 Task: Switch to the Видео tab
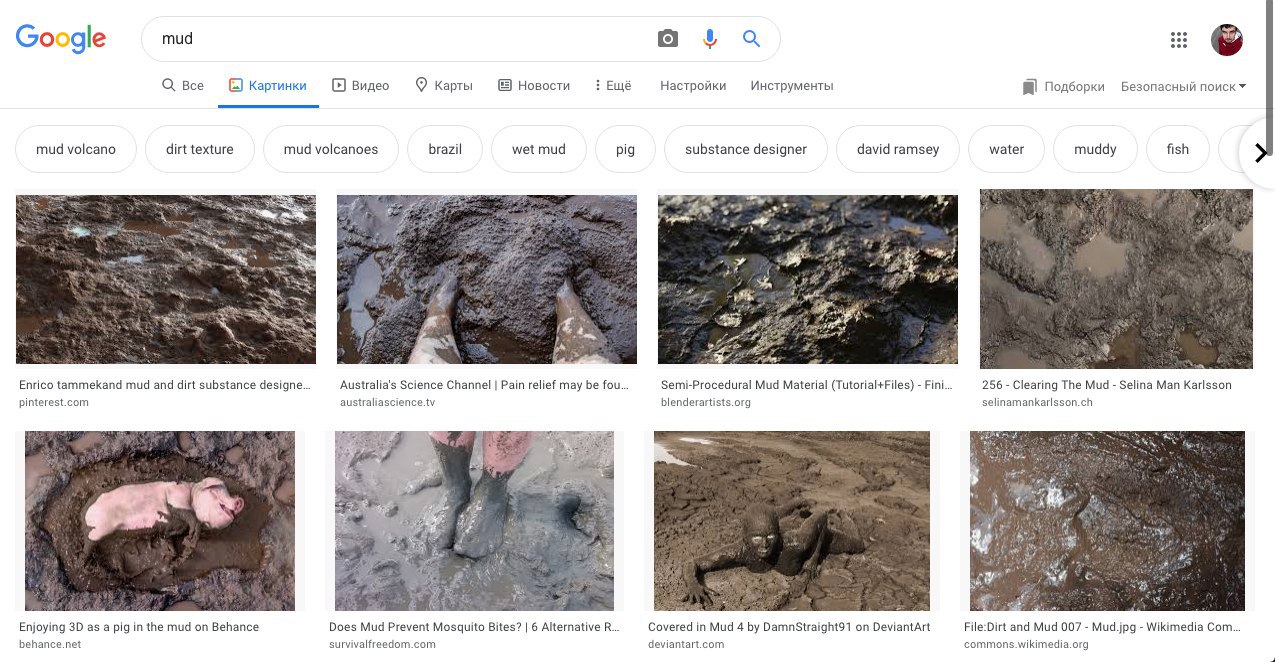pos(361,86)
